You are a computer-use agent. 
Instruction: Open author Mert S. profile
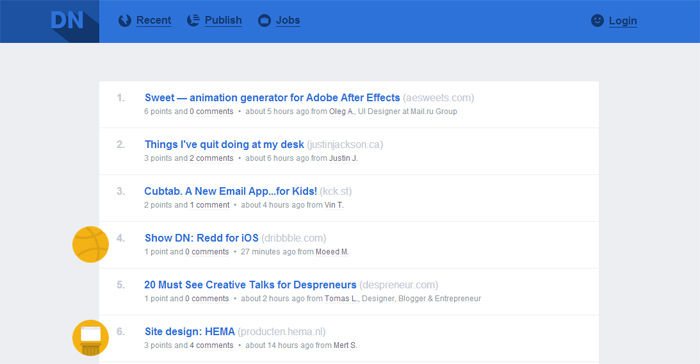coord(345,345)
